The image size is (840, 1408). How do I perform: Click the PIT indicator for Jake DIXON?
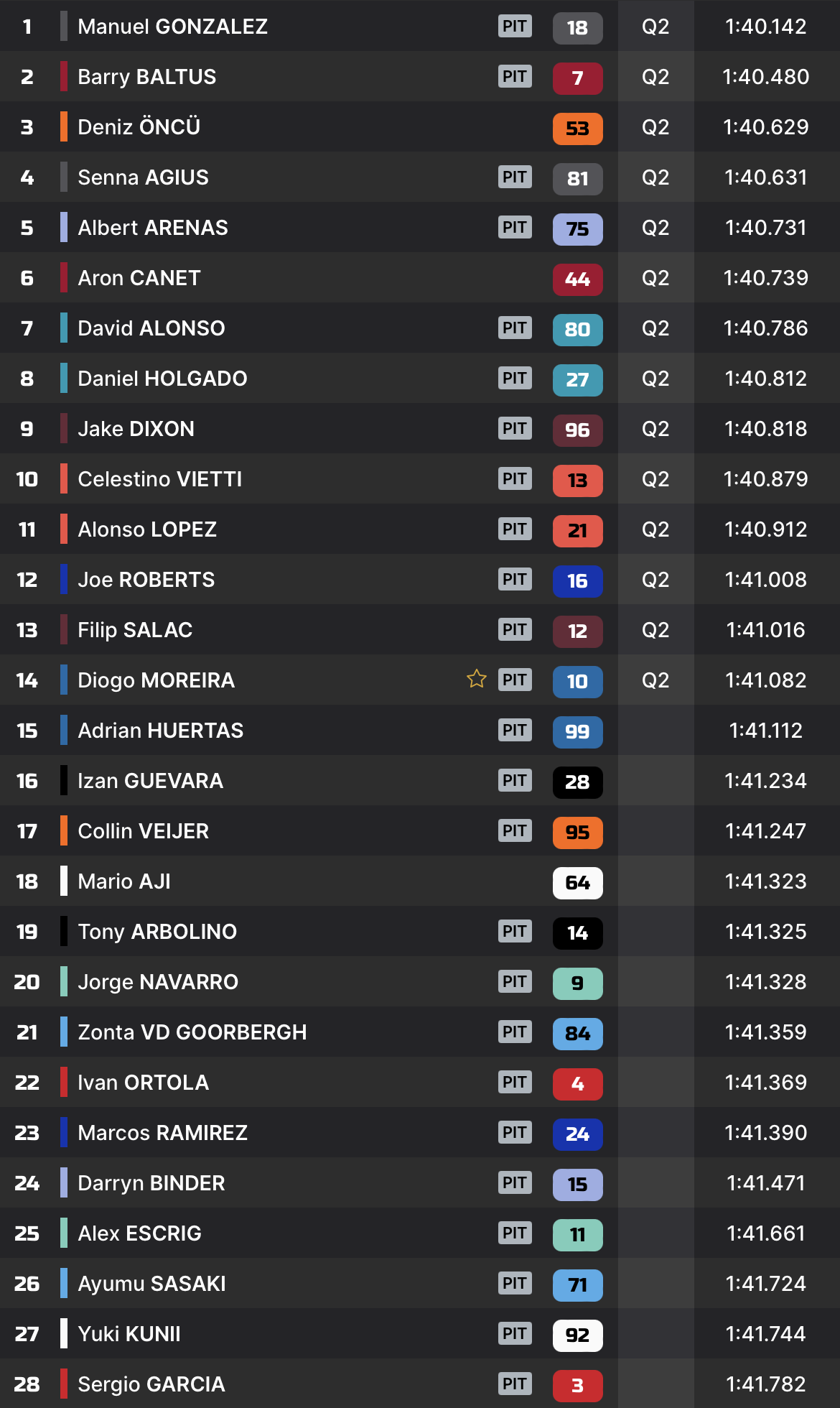(x=515, y=428)
